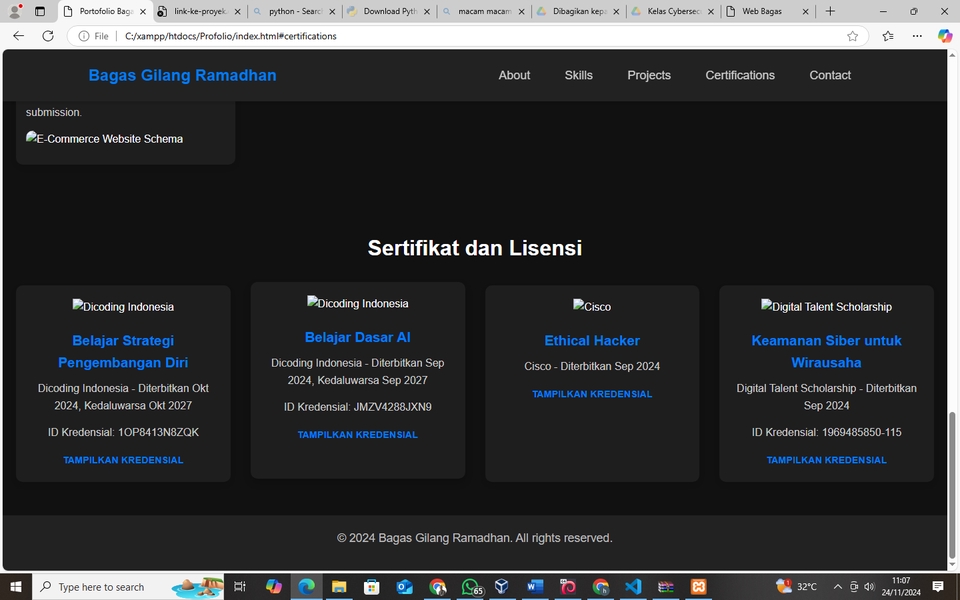
Task: Open the Favorites list button
Action: click(x=888, y=36)
